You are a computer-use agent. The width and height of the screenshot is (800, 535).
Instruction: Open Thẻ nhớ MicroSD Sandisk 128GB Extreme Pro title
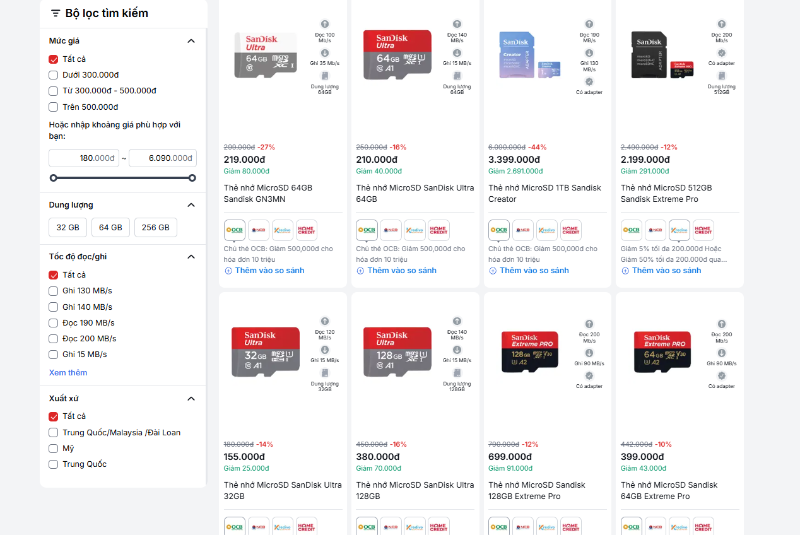(x=537, y=490)
